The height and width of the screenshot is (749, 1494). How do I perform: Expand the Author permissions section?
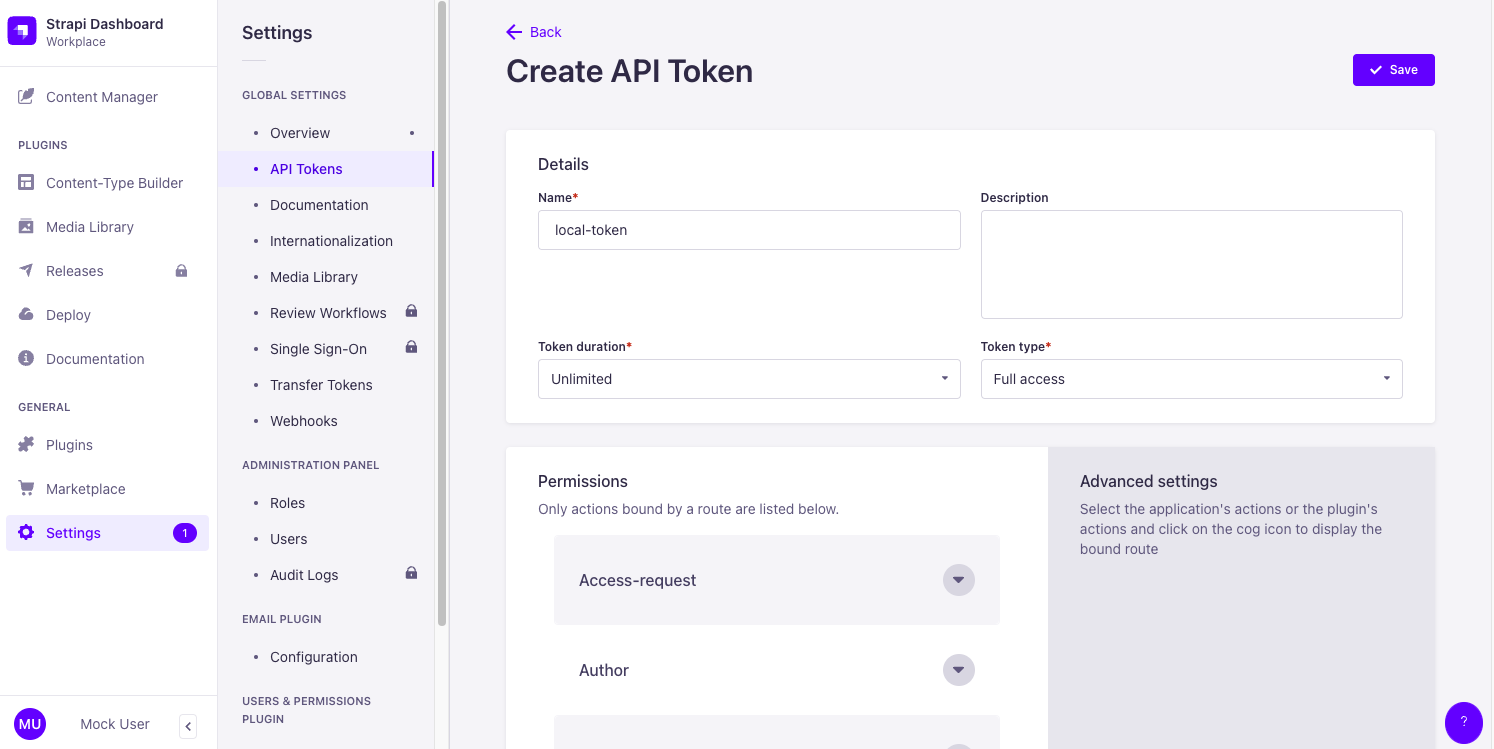[958, 670]
